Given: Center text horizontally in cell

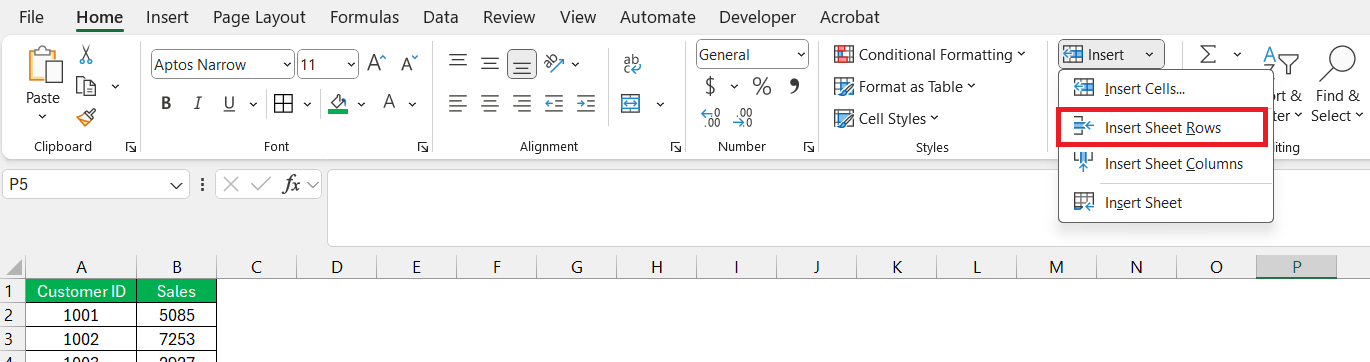Looking at the screenshot, I should pyautogui.click(x=490, y=103).
